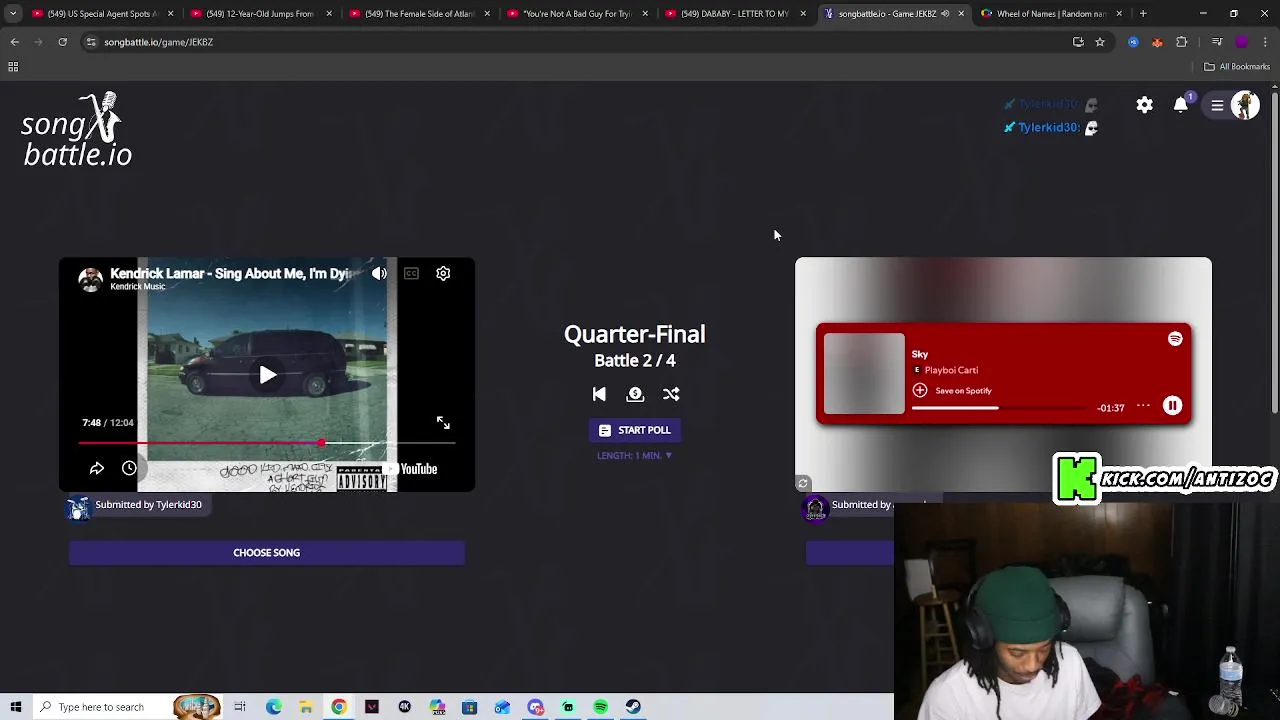Open Spotify from the taskbar

[x=601, y=707]
